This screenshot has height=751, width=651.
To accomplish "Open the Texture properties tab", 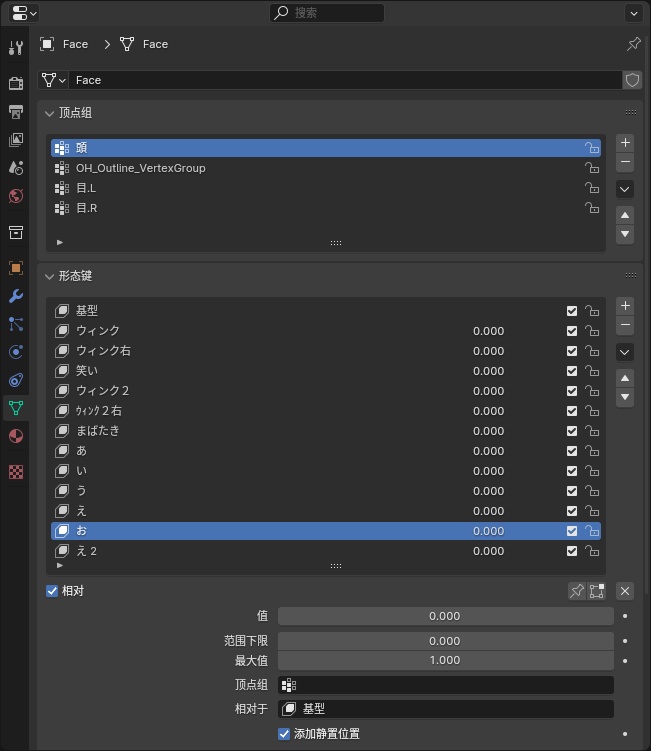I will pos(16,472).
